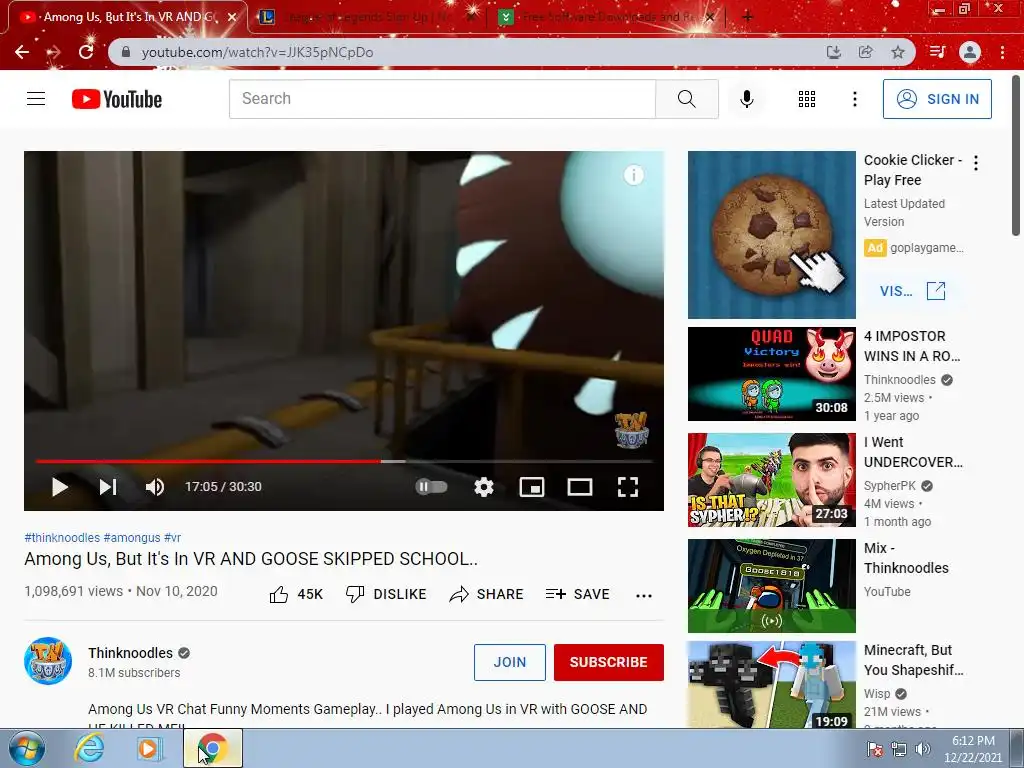Reload the current page

(x=86, y=52)
